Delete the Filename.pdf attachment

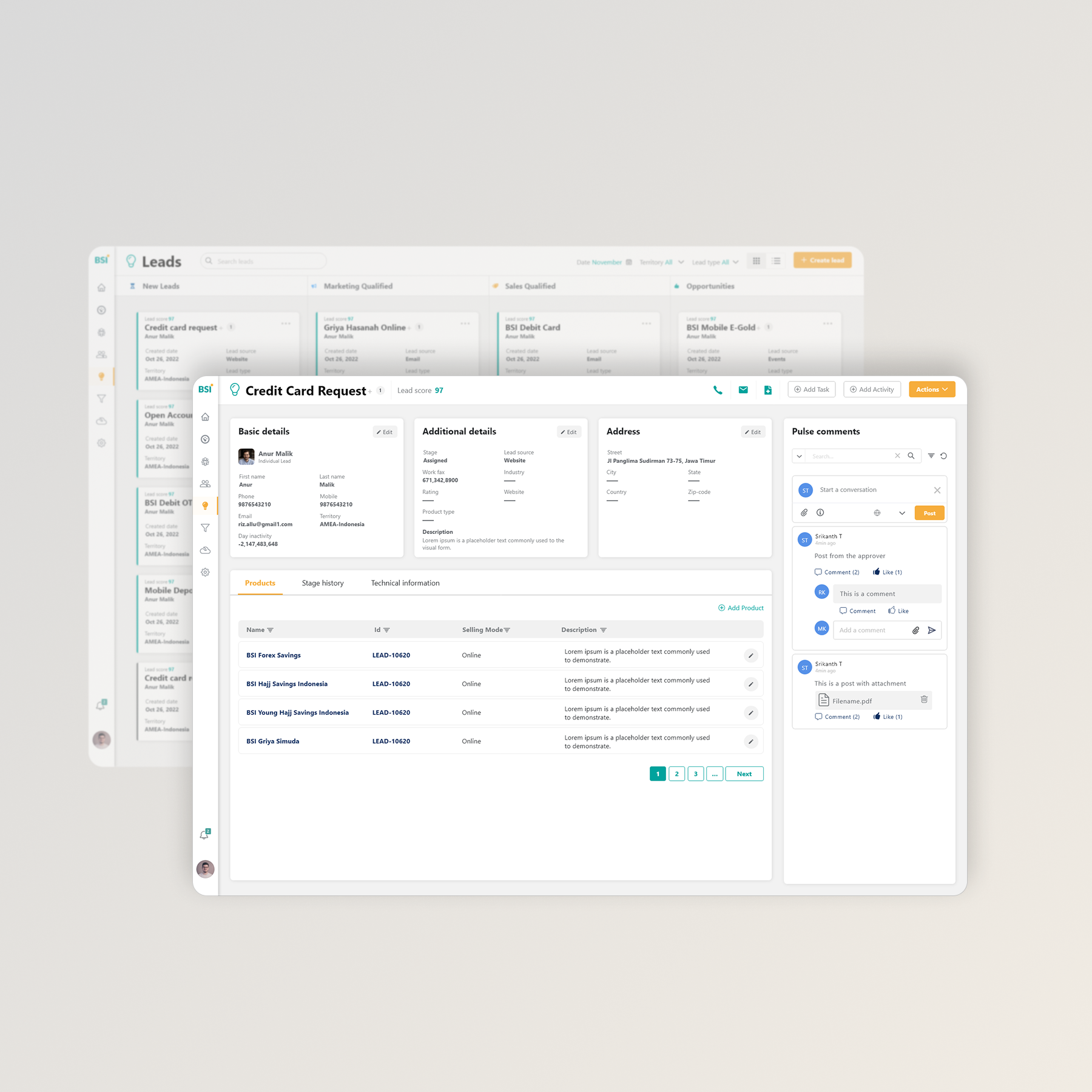coord(924,699)
